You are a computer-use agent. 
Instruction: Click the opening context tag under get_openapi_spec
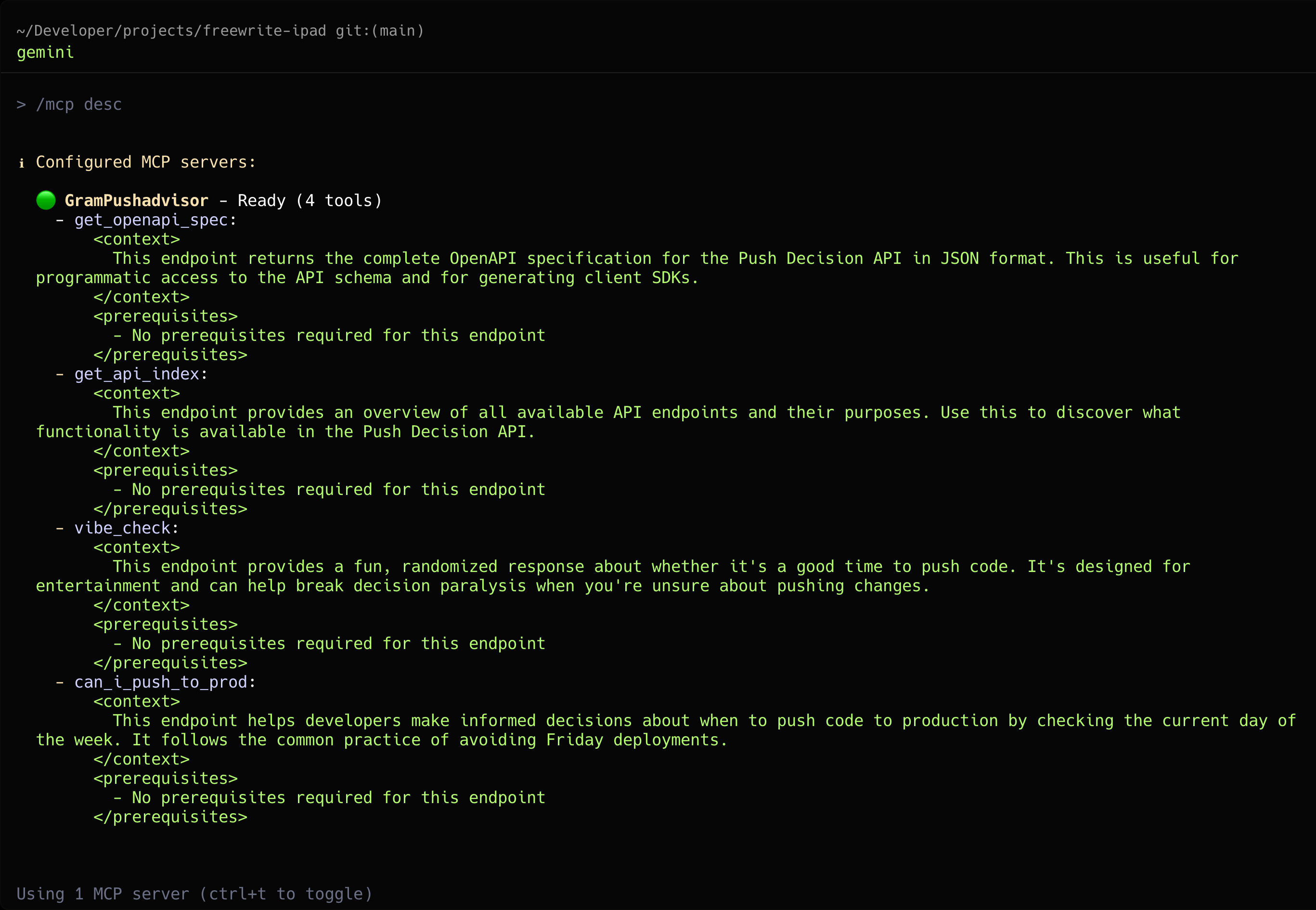[137, 239]
